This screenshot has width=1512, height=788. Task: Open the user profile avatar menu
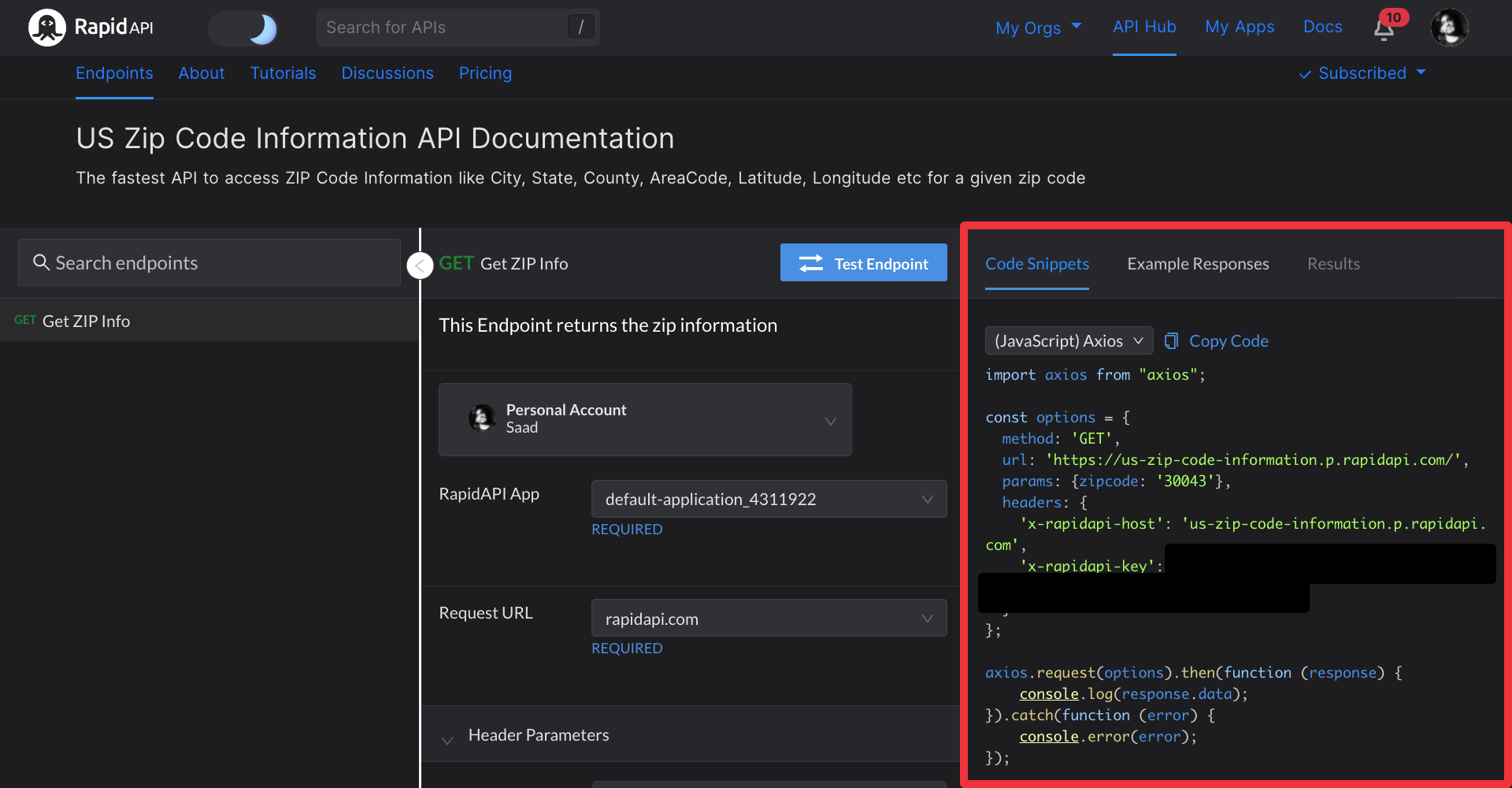click(1449, 28)
